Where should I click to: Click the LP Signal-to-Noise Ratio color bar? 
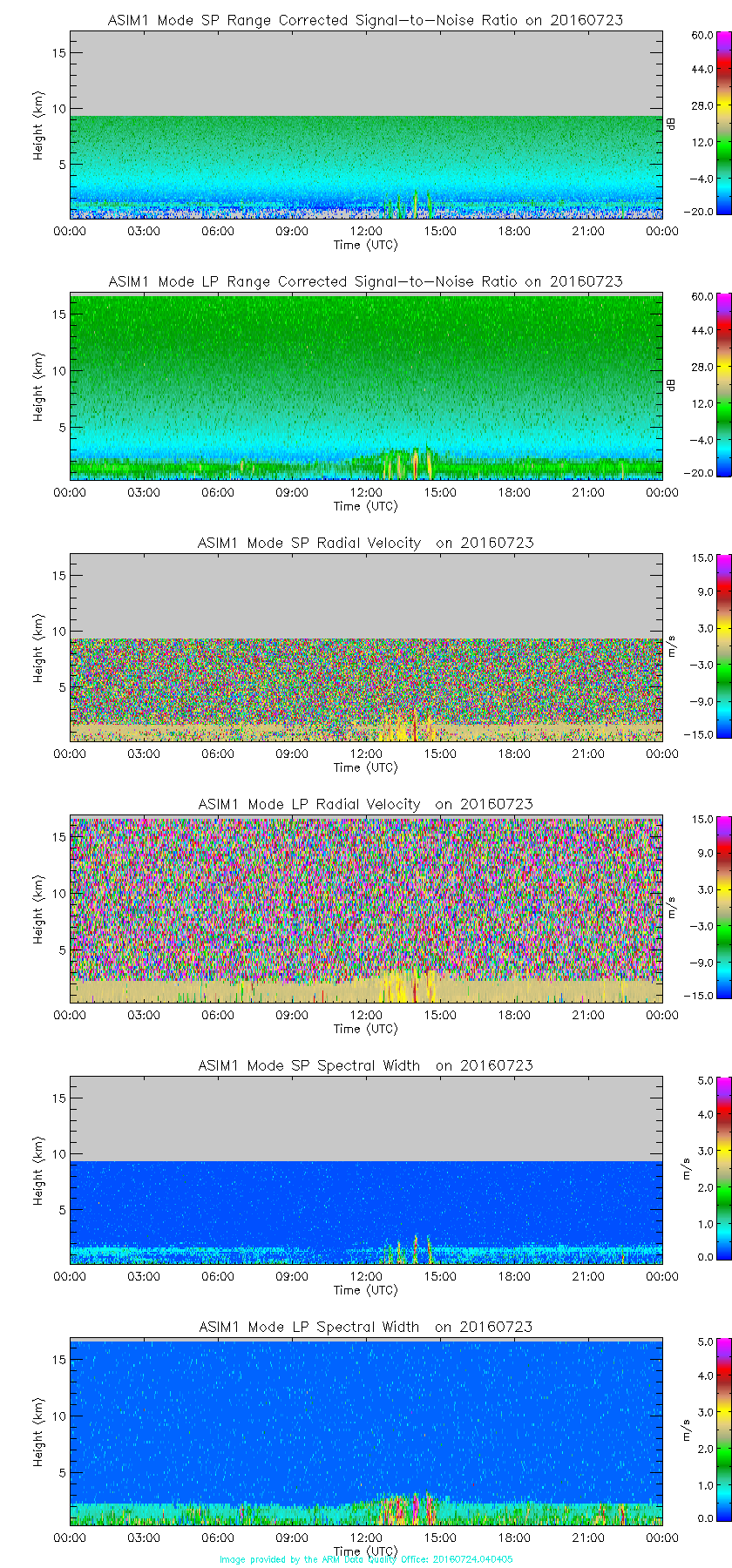(x=700, y=385)
